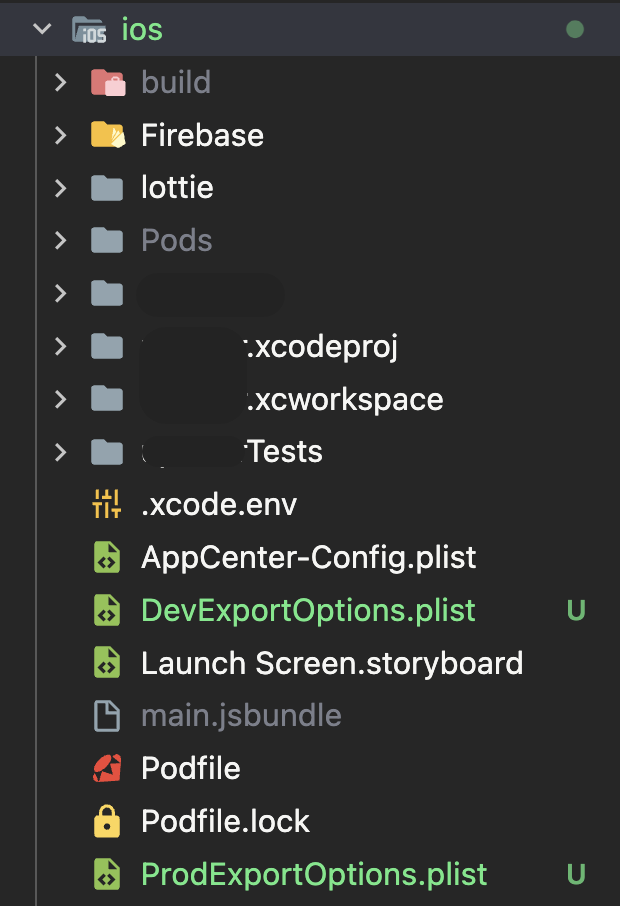Click the ios folder icon
This screenshot has height=906, width=620.
click(x=90, y=30)
